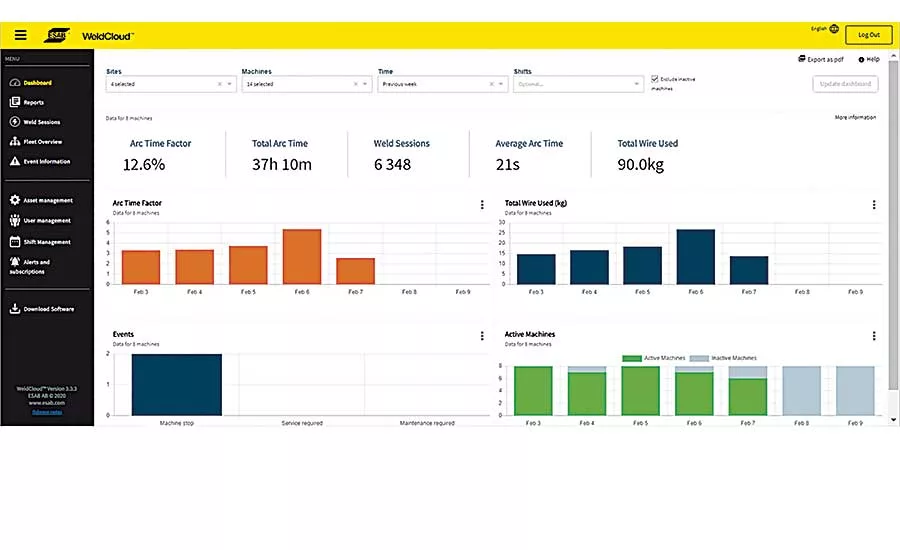Click the Feb 6 wire used bar
The height and width of the screenshot is (550, 900).
pyautogui.click(x=696, y=257)
